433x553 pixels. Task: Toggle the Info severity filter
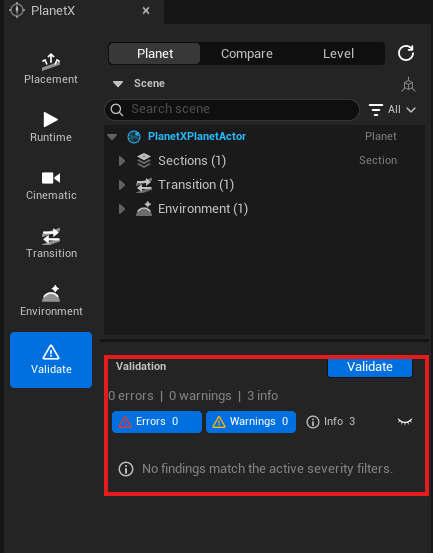tap(330, 421)
